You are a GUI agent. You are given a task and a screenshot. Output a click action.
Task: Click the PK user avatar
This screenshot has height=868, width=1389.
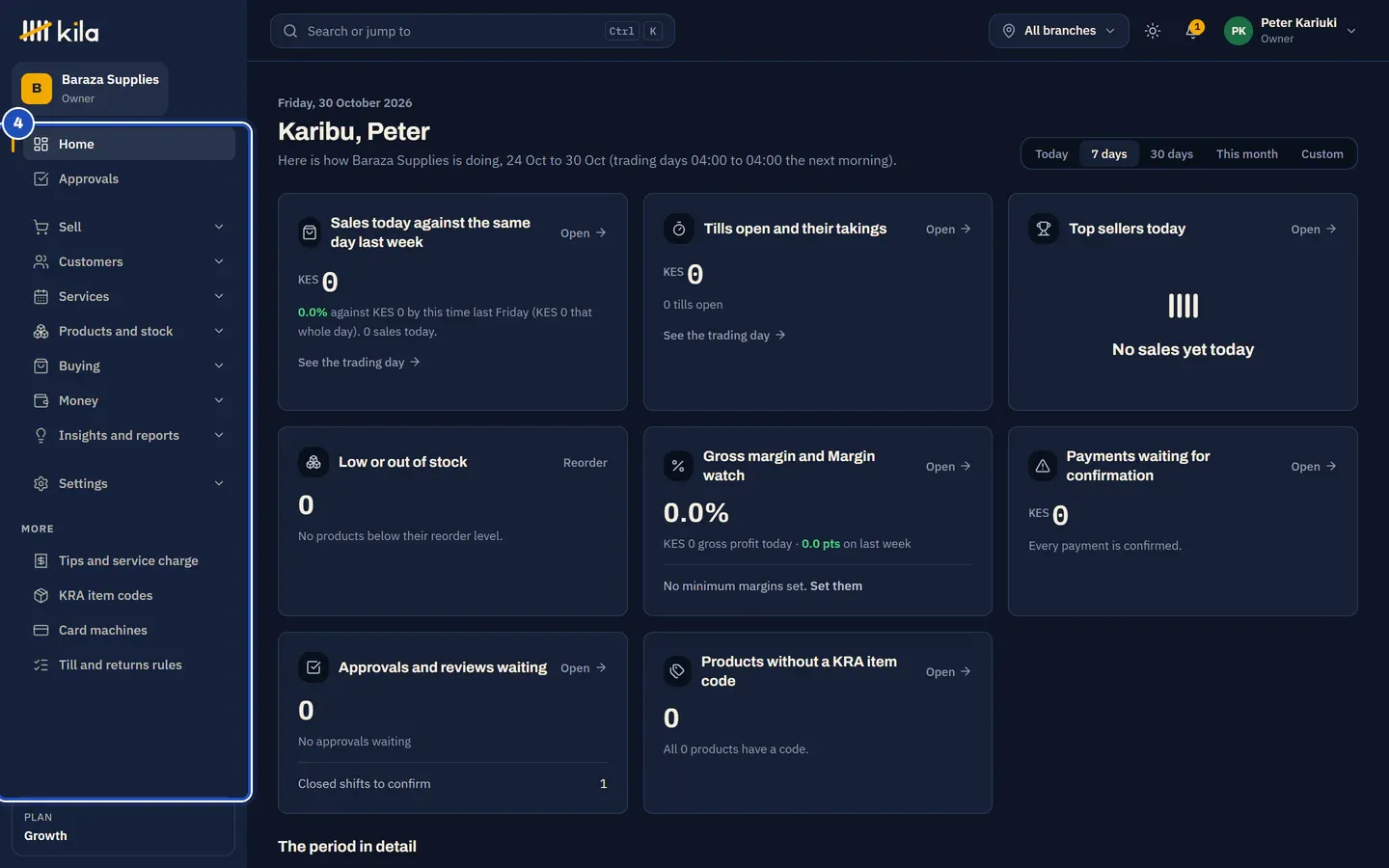(x=1239, y=31)
